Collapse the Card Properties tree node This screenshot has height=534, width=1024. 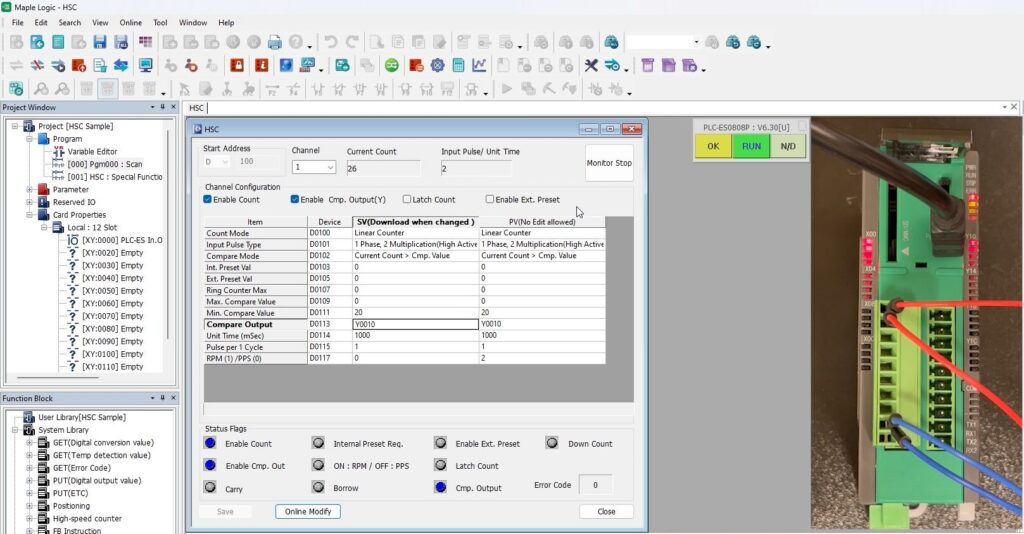point(29,215)
